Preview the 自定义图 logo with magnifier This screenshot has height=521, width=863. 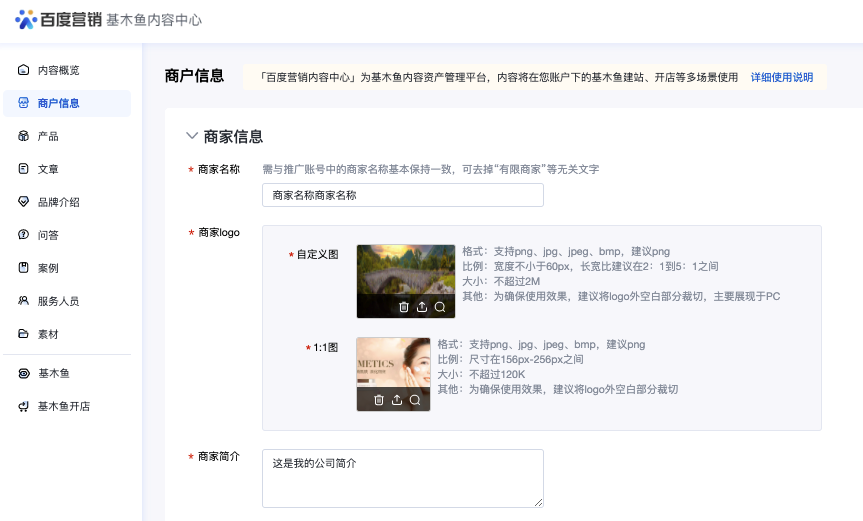[x=440, y=307]
